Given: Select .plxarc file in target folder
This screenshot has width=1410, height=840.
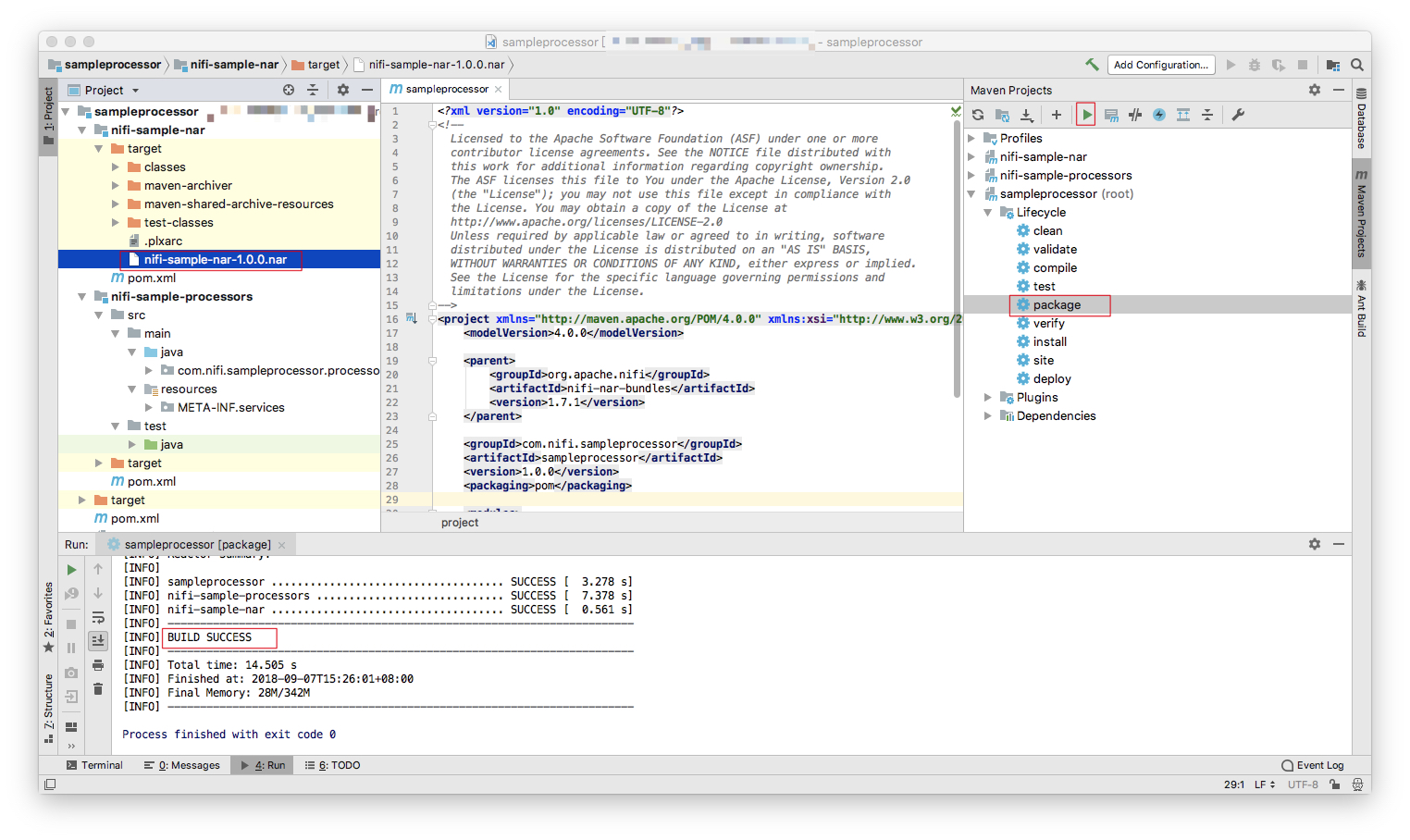Looking at the screenshot, I should [x=163, y=241].
